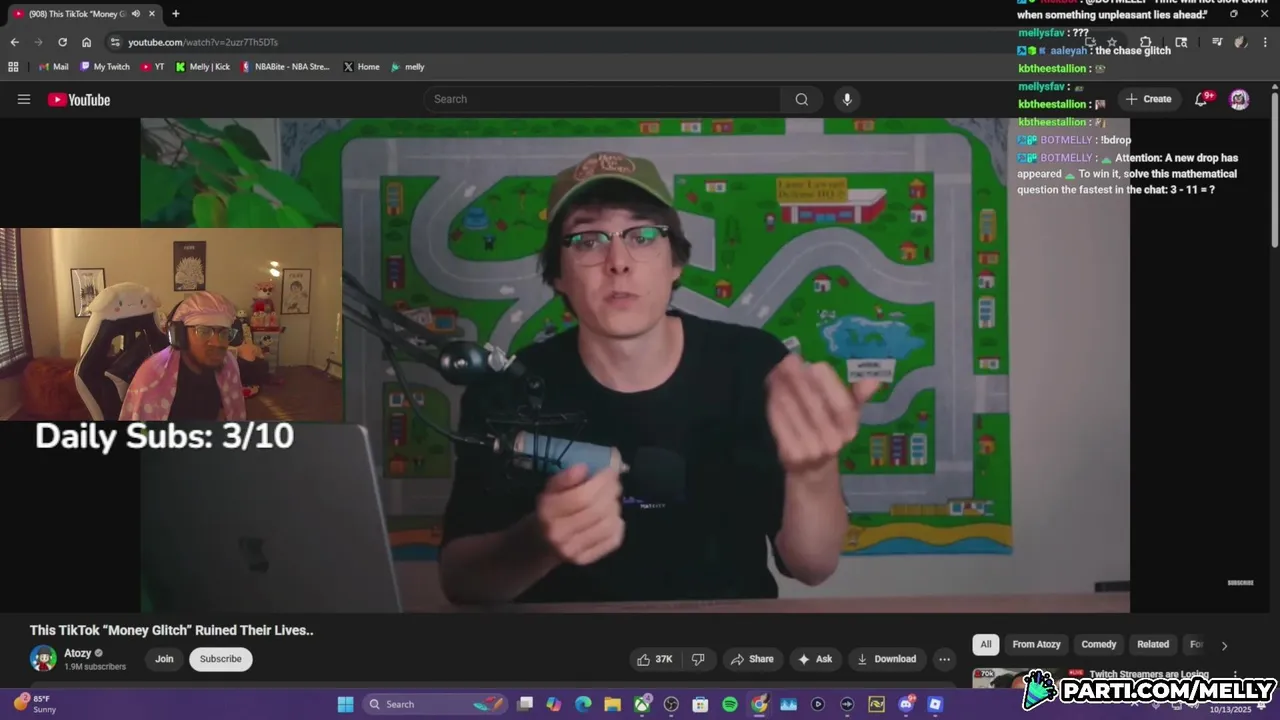
Task: Close the TikTok Money Glitch tab
Action: (152, 14)
